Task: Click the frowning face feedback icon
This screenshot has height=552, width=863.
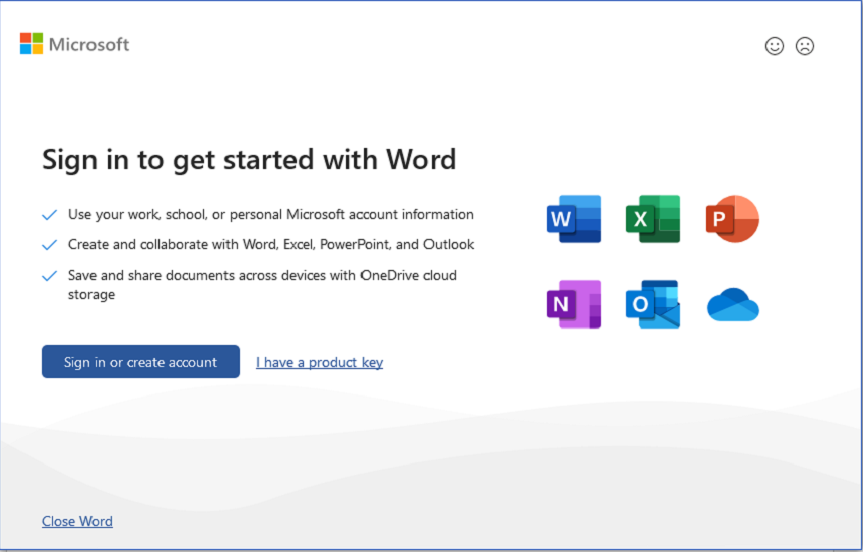Action: coord(804,46)
